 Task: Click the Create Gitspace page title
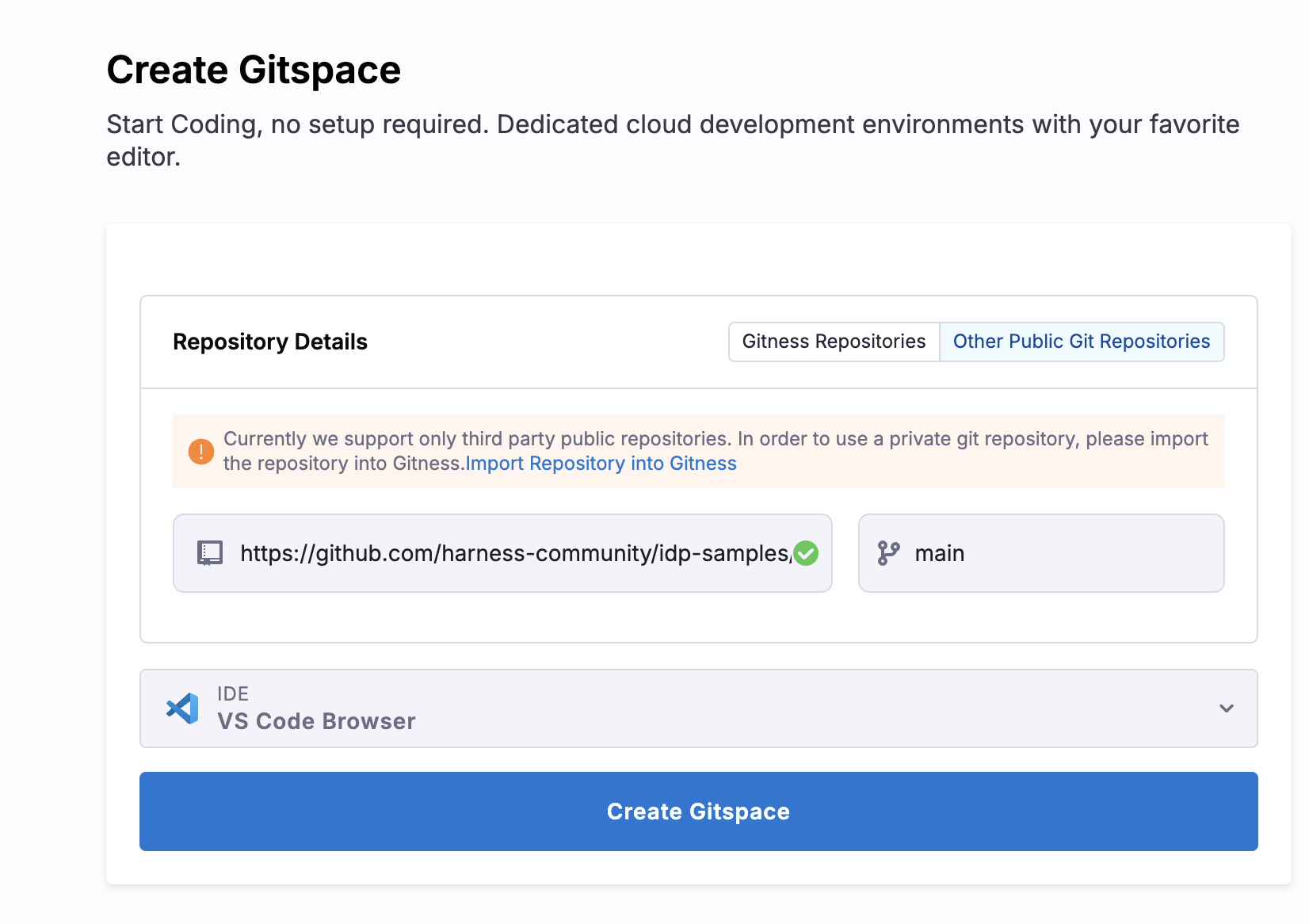coord(254,70)
